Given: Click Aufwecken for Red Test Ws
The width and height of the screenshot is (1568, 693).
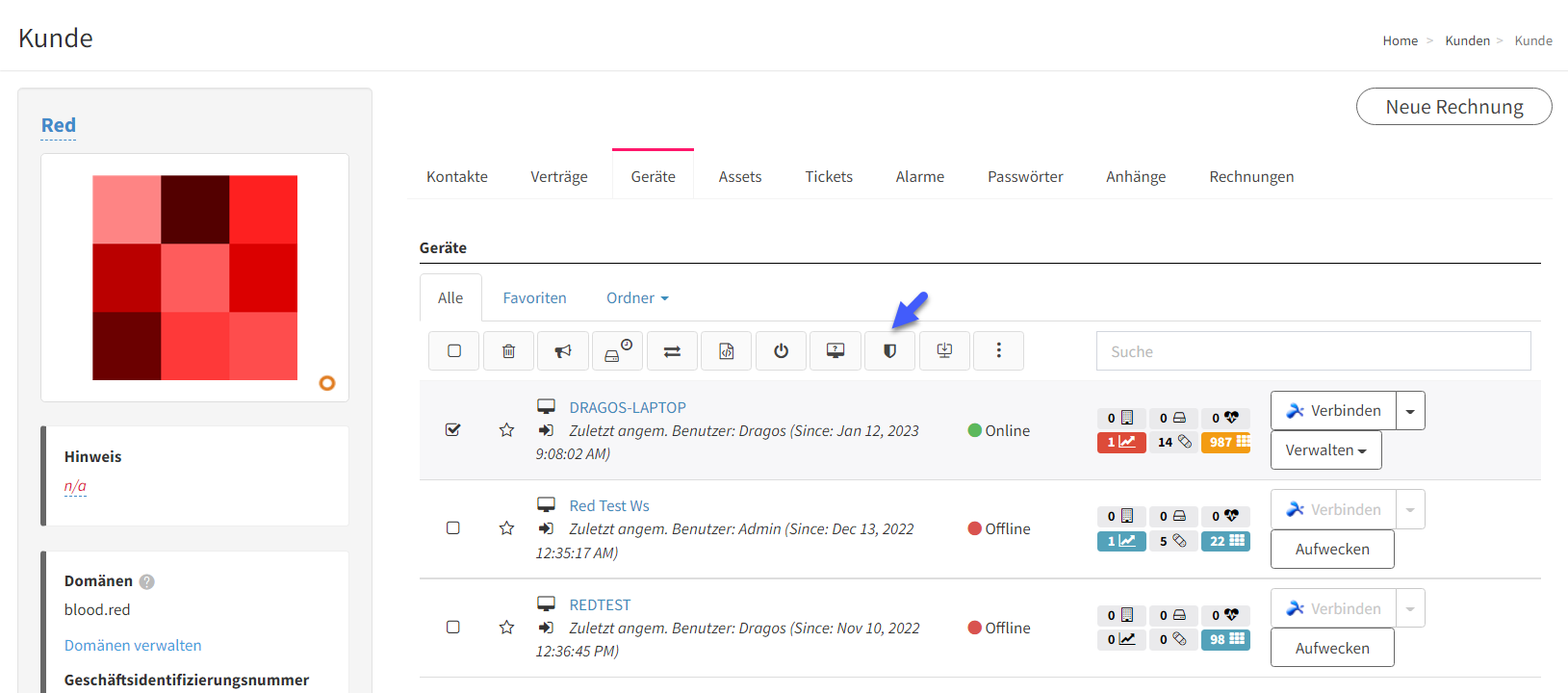Looking at the screenshot, I should (1332, 550).
